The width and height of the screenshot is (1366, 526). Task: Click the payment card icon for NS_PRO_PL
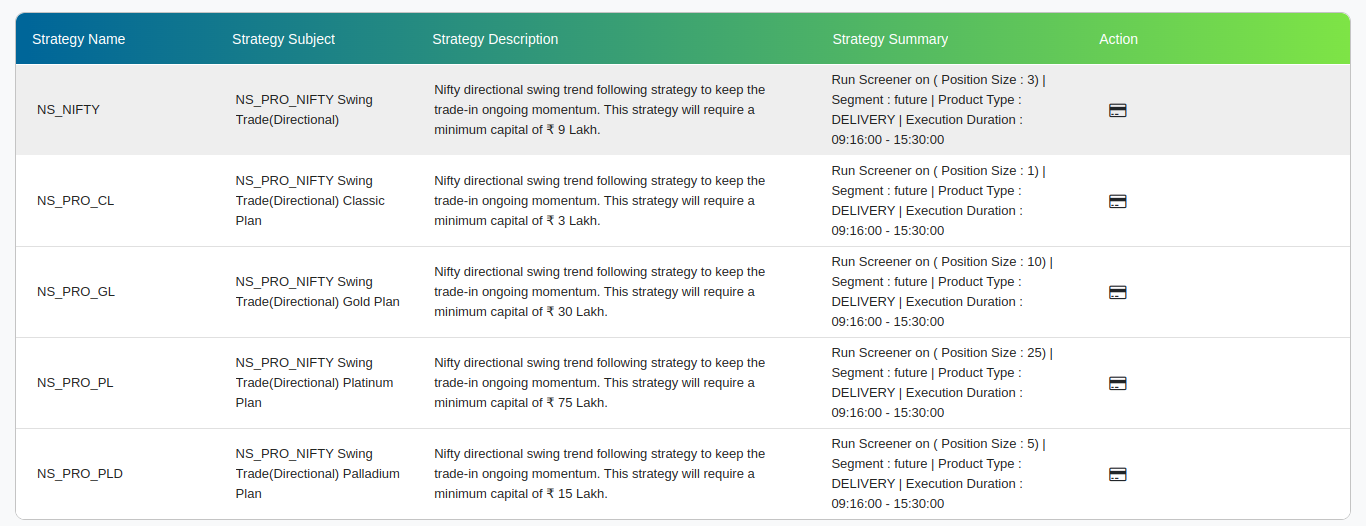point(1118,383)
